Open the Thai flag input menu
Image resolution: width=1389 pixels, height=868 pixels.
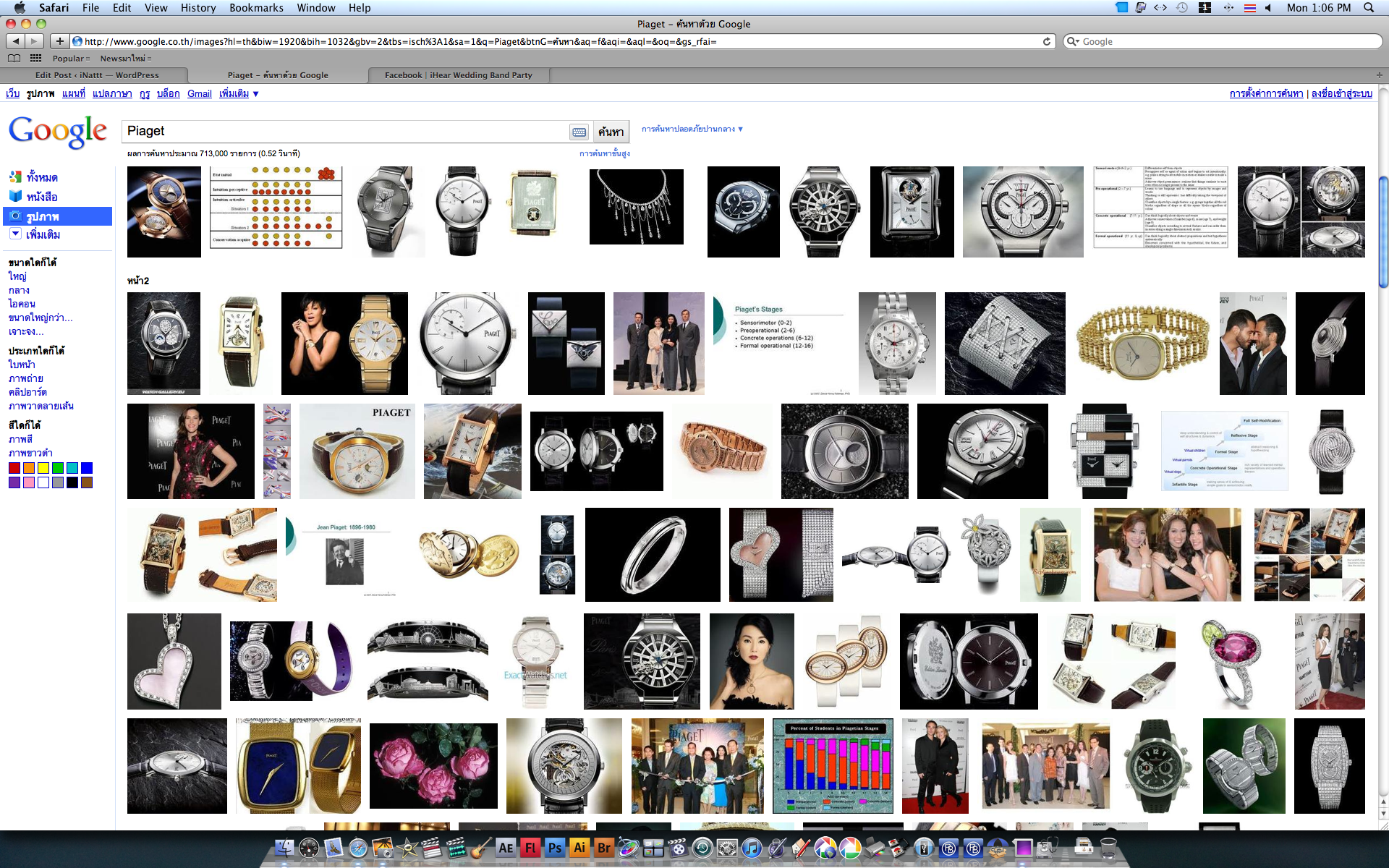click(x=1249, y=7)
